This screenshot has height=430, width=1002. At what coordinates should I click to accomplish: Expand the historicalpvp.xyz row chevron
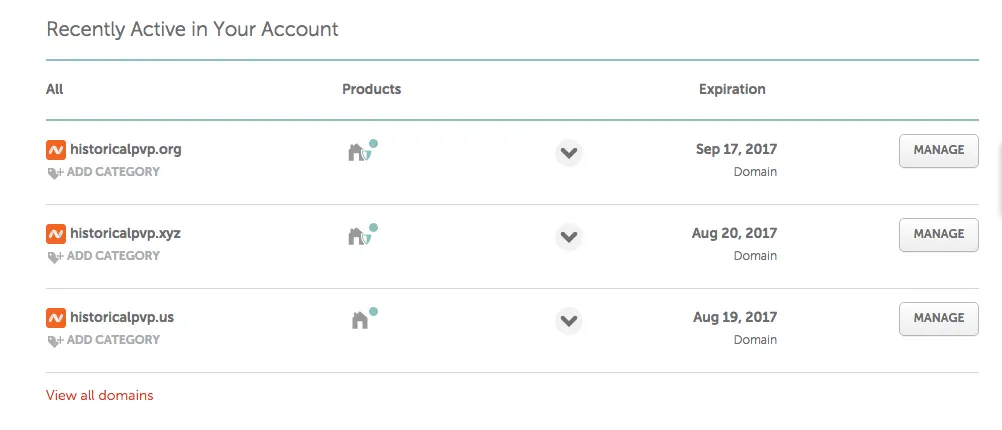click(569, 237)
